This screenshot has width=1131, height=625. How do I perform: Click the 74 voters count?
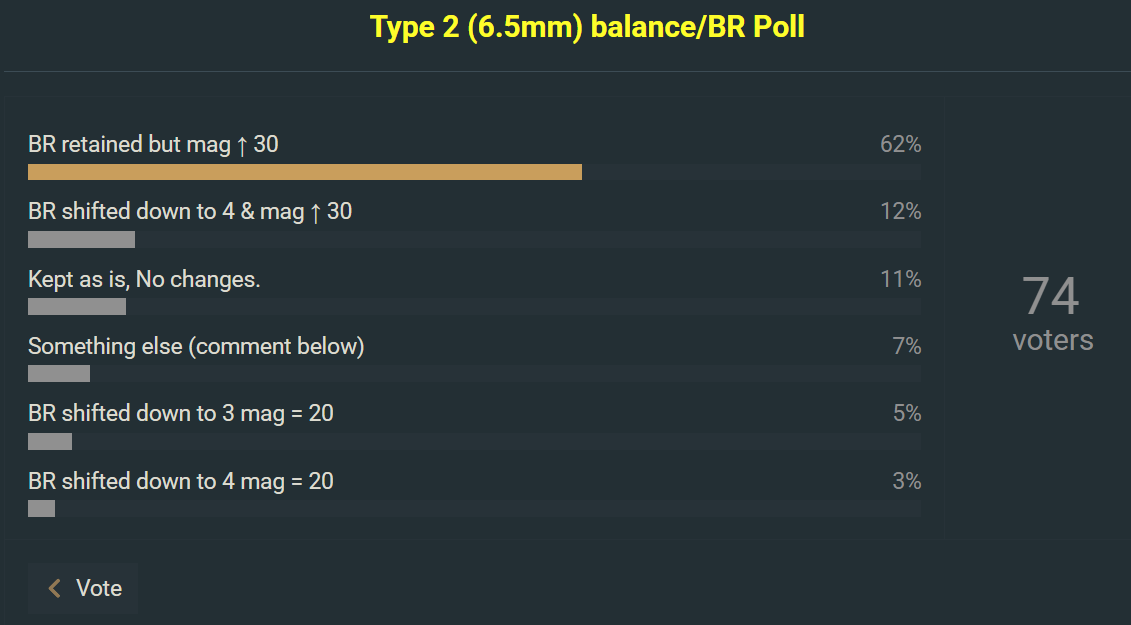pyautogui.click(x=1052, y=313)
